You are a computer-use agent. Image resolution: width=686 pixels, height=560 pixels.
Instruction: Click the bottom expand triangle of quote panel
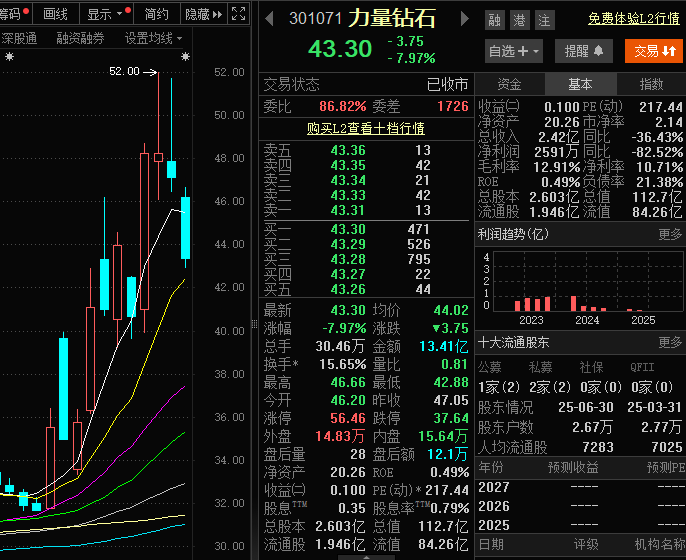366,557
